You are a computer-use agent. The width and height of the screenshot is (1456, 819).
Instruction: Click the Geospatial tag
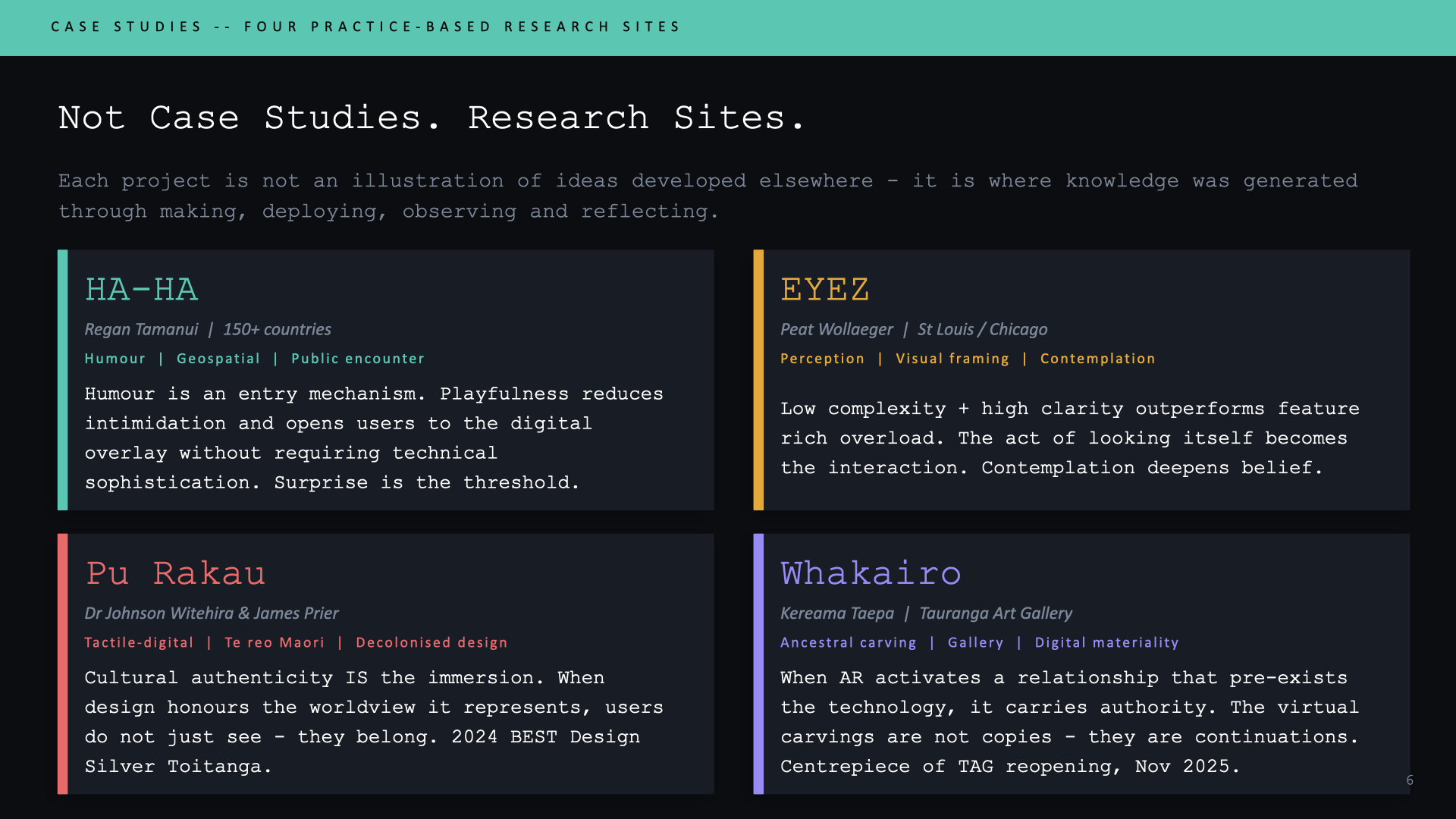coord(218,359)
